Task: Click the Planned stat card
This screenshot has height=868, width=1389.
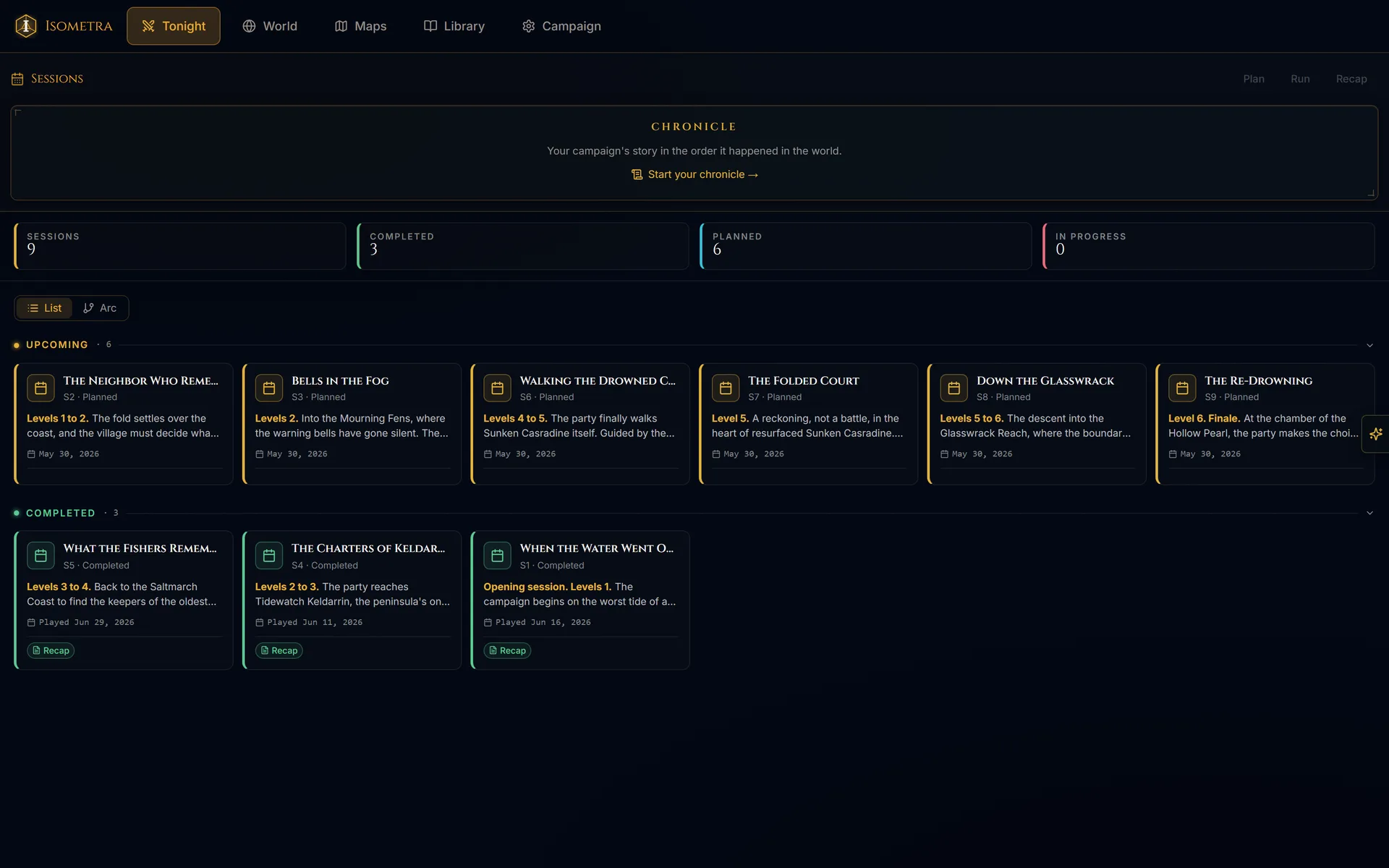Action: pos(865,246)
